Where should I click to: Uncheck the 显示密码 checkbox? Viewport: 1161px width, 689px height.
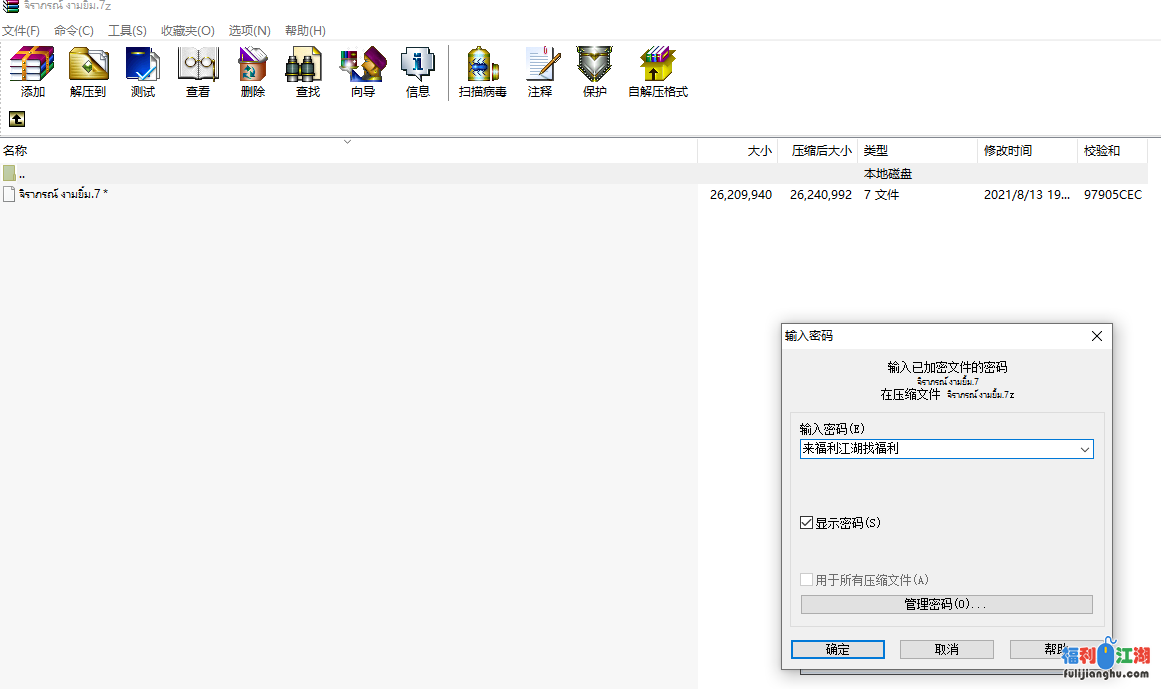pyautogui.click(x=807, y=523)
